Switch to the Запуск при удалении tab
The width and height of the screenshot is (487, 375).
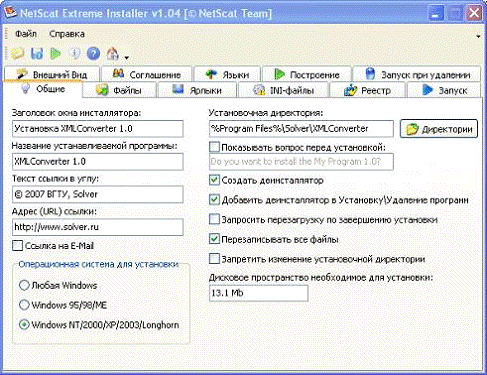417,74
